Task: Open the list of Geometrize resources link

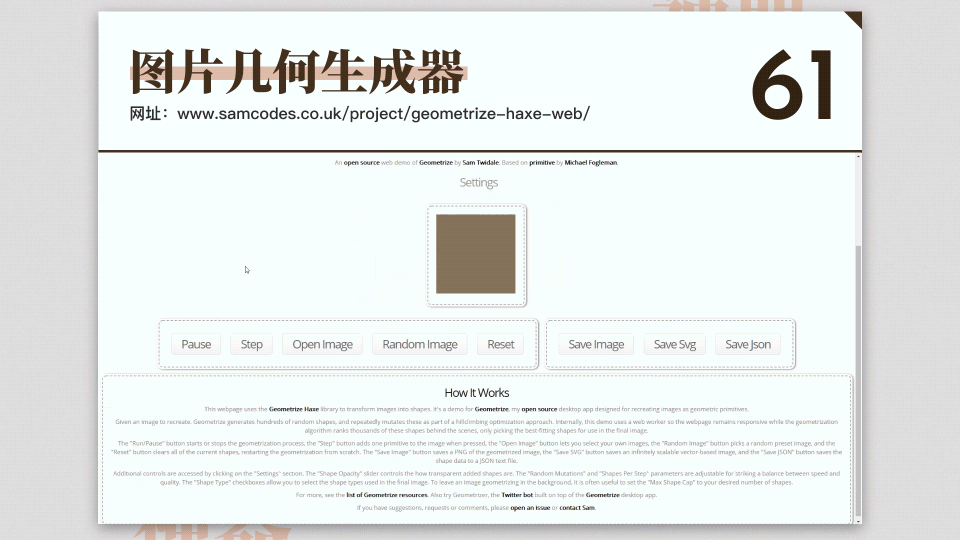Action: point(387,495)
